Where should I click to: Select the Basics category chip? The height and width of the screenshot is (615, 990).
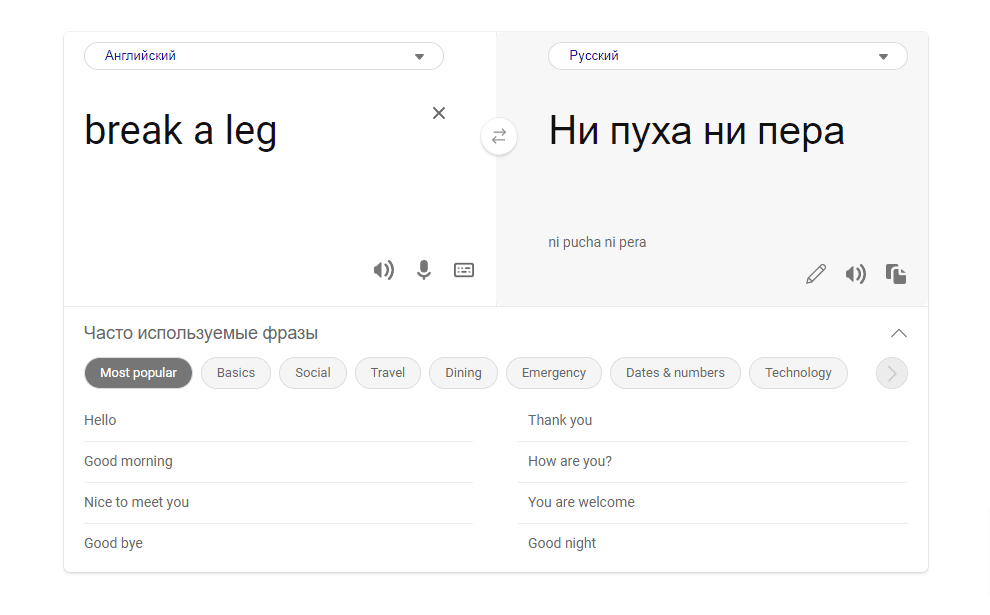[x=236, y=373]
